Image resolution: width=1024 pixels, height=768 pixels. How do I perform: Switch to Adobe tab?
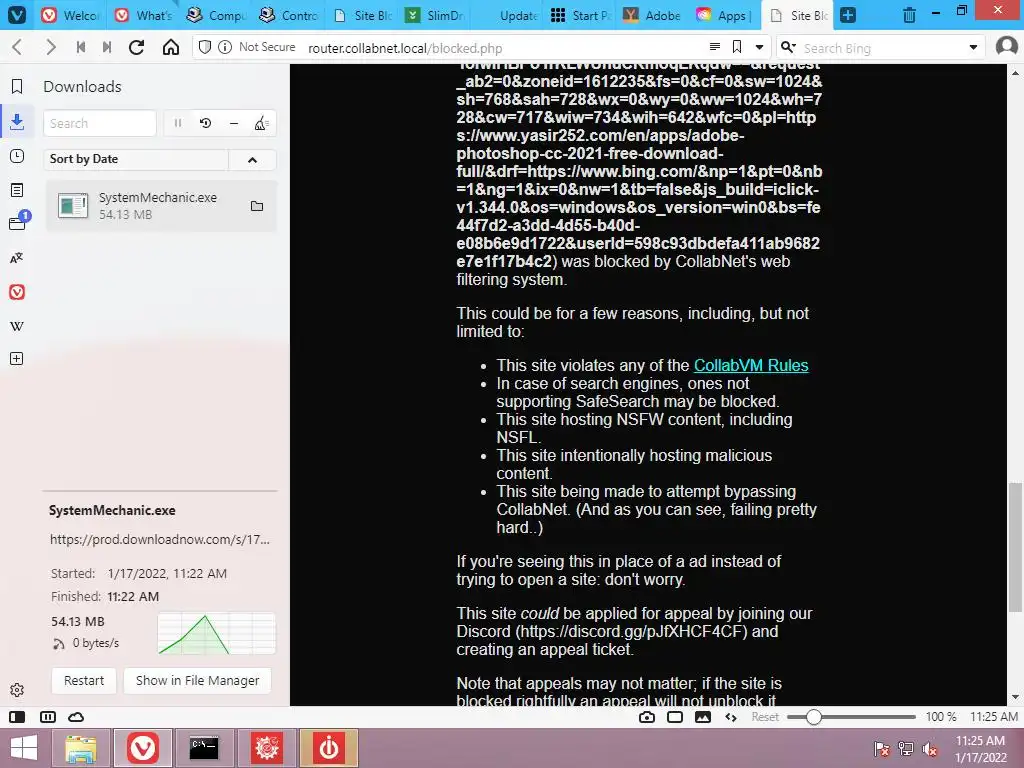652,15
